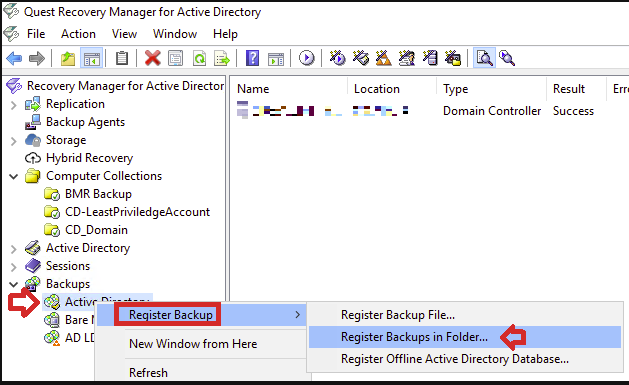Expand the Replication tree node
Image resolution: width=629 pixels, height=385 pixels.
click(14, 105)
